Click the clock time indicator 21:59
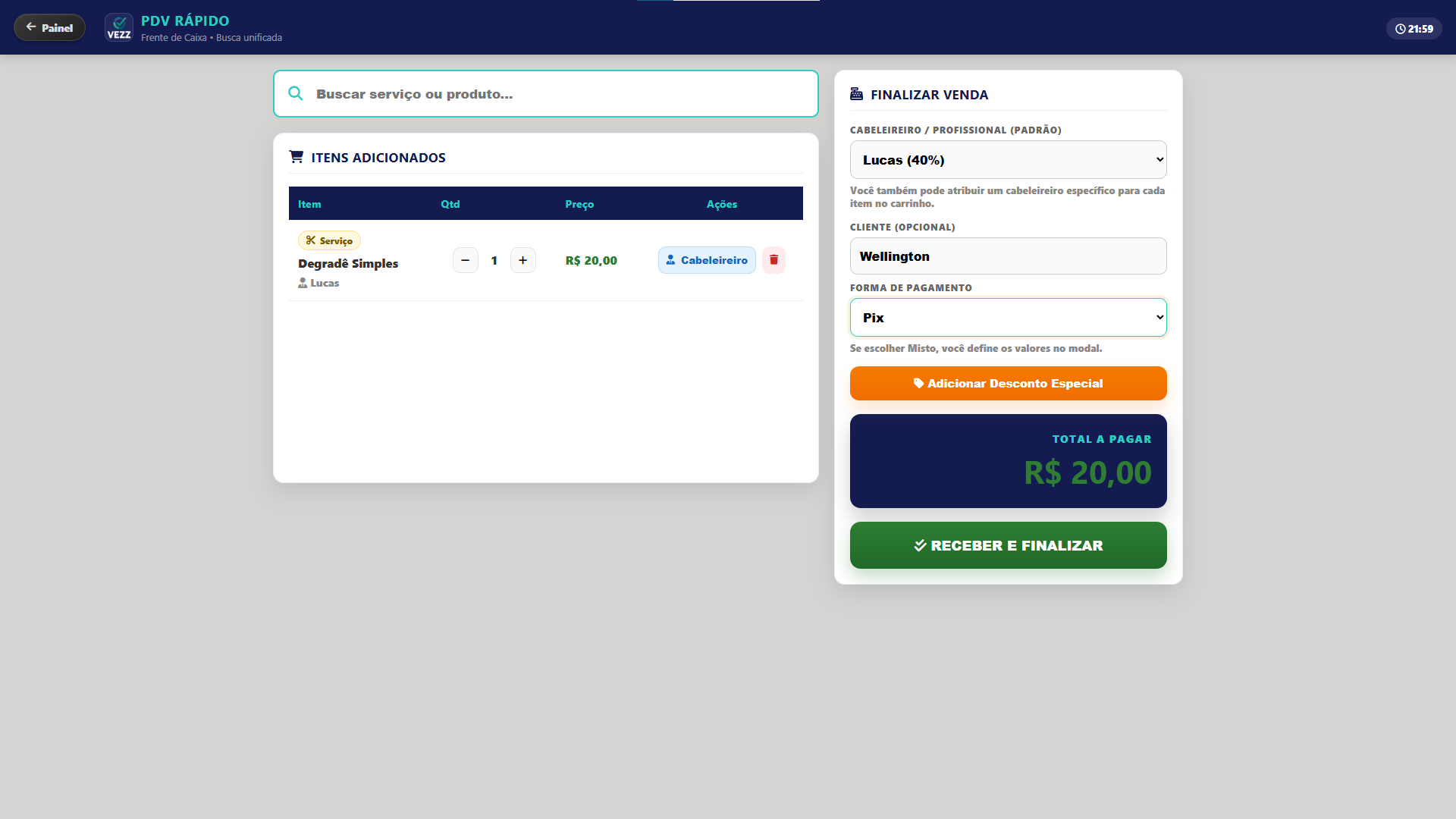1456x819 pixels. pyautogui.click(x=1414, y=29)
